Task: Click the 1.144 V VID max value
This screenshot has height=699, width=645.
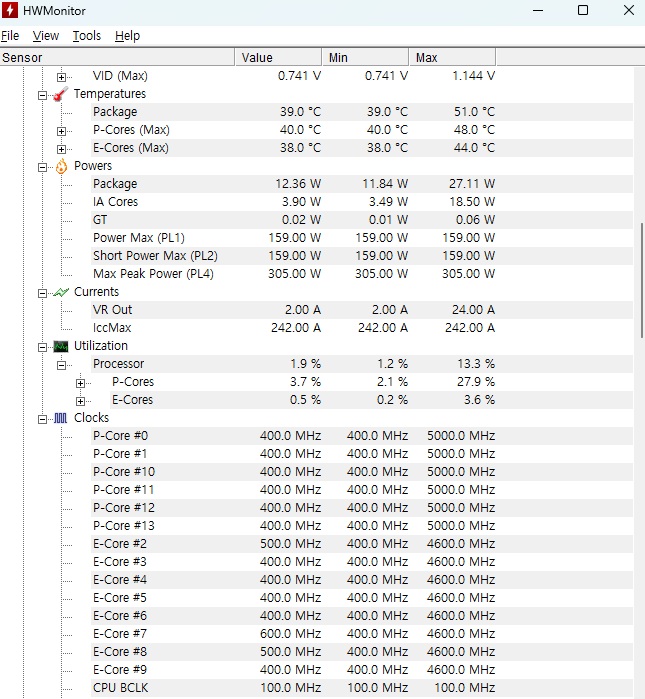Action: (x=473, y=76)
